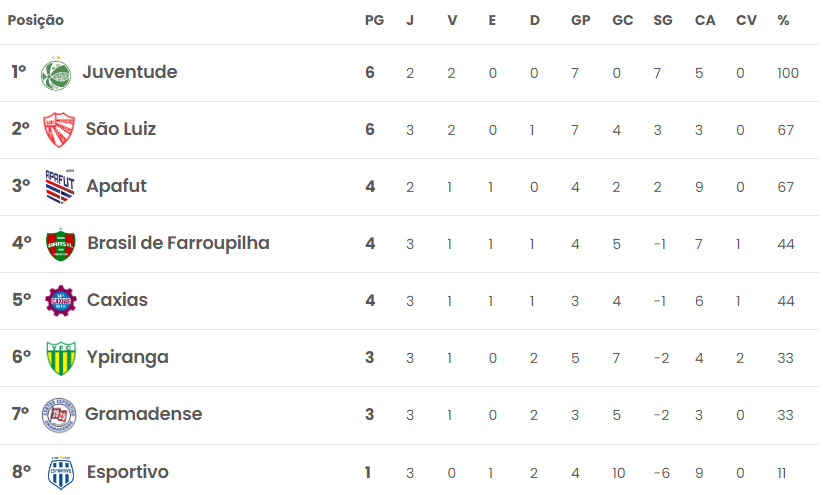This screenshot has height=495, width=823.
Task: Sort by the PG points column header
Action: point(374,20)
